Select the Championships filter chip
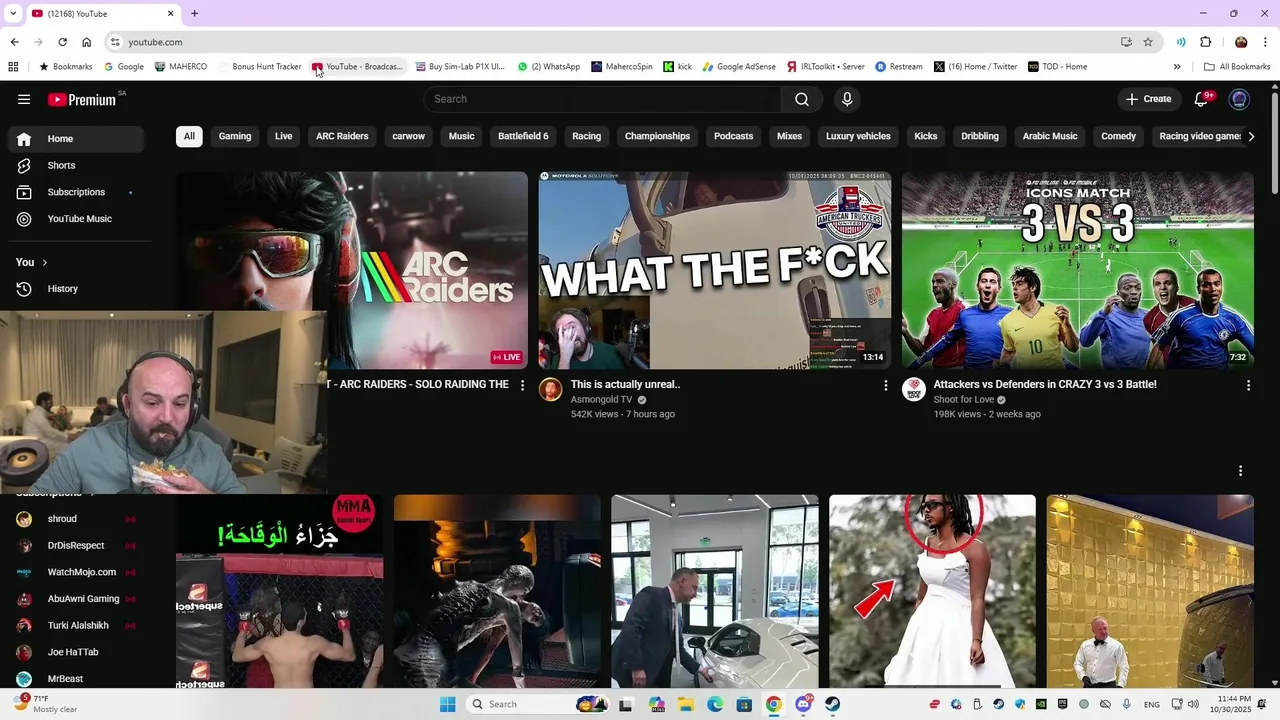 tap(657, 136)
